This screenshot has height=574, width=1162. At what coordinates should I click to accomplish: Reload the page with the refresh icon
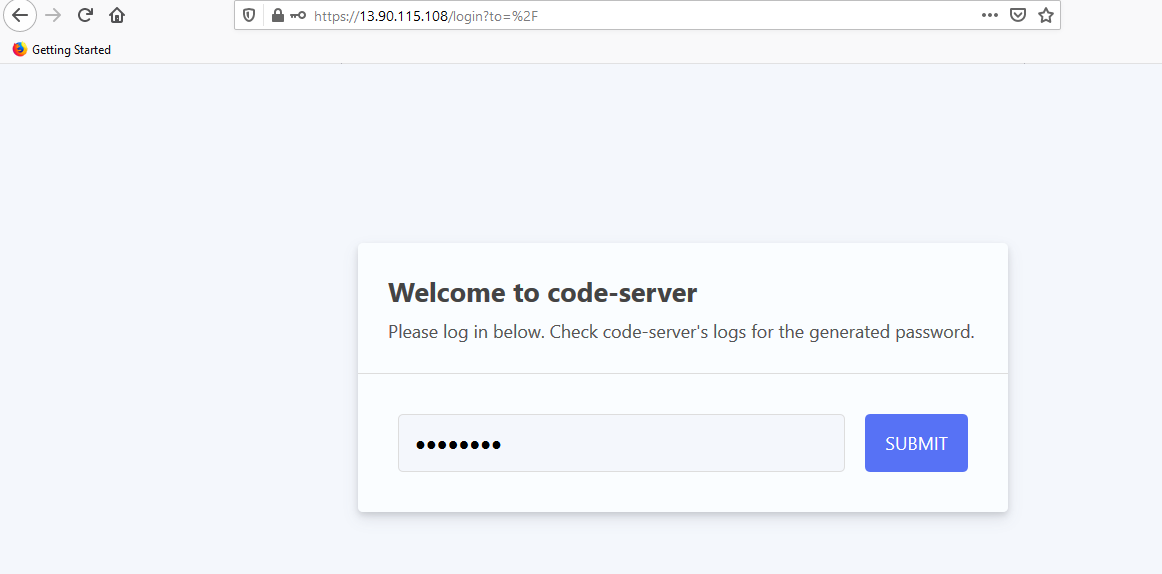point(85,15)
